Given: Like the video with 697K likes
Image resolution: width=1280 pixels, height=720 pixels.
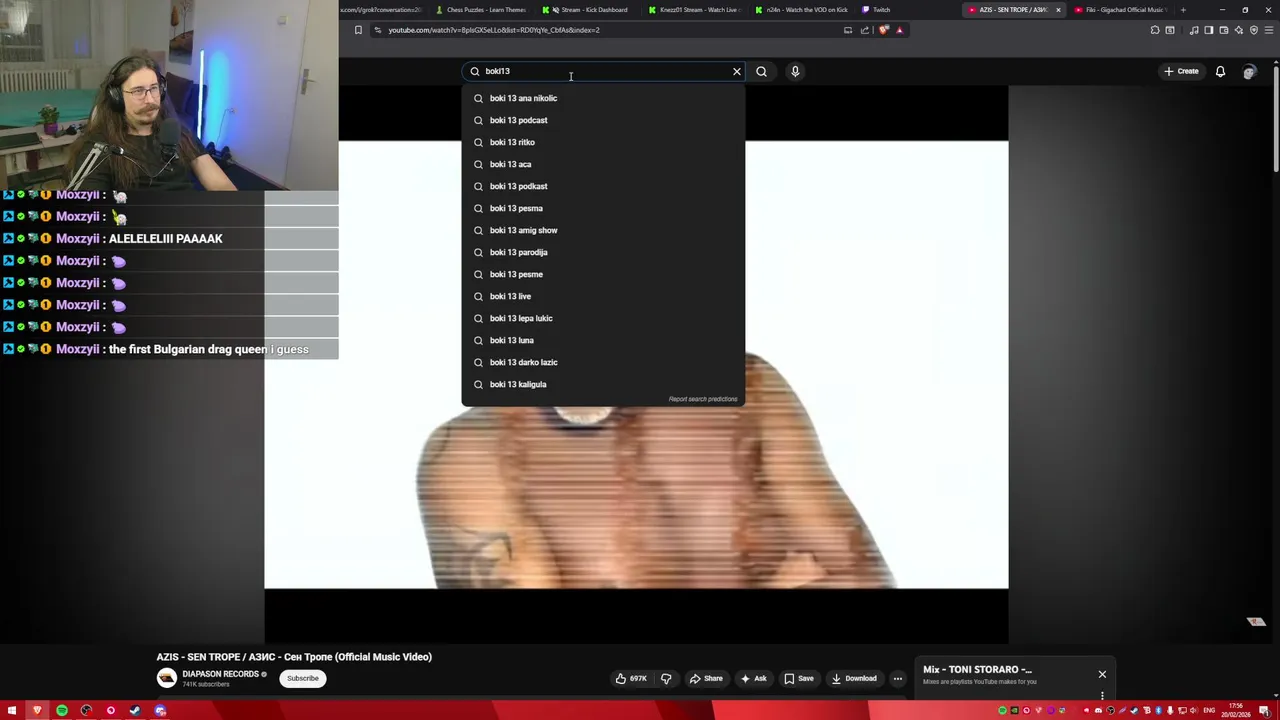Looking at the screenshot, I should click(x=631, y=678).
